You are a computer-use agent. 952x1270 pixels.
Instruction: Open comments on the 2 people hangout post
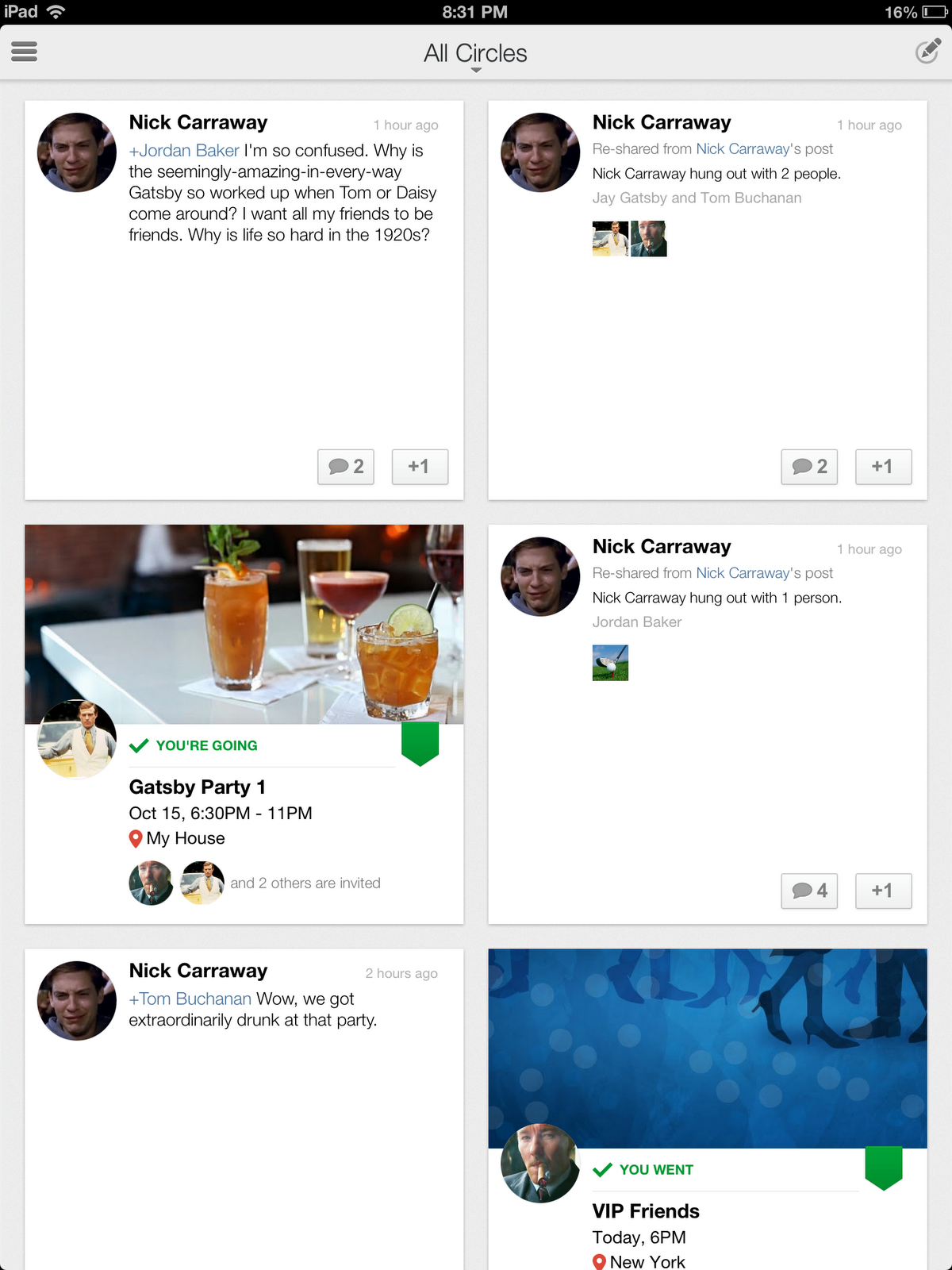[809, 467]
